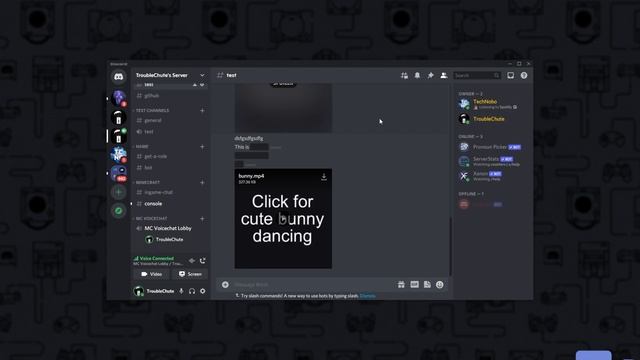Open User Settings gear
Screen dimensions: 640x360
(x=203, y=291)
